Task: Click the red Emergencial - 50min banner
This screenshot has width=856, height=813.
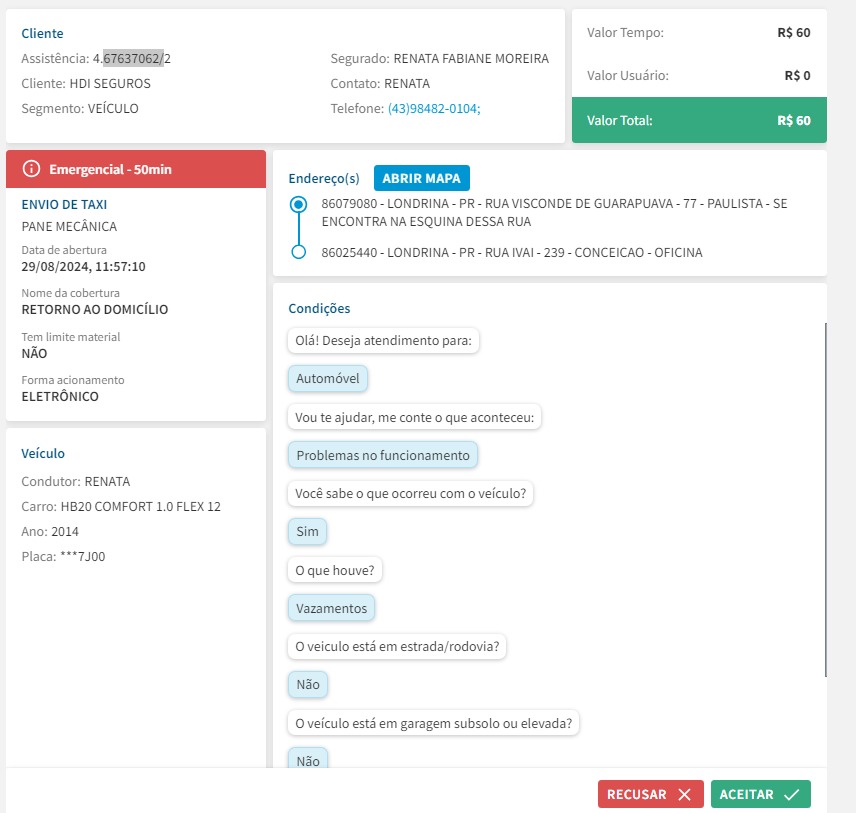Action: pos(136,169)
